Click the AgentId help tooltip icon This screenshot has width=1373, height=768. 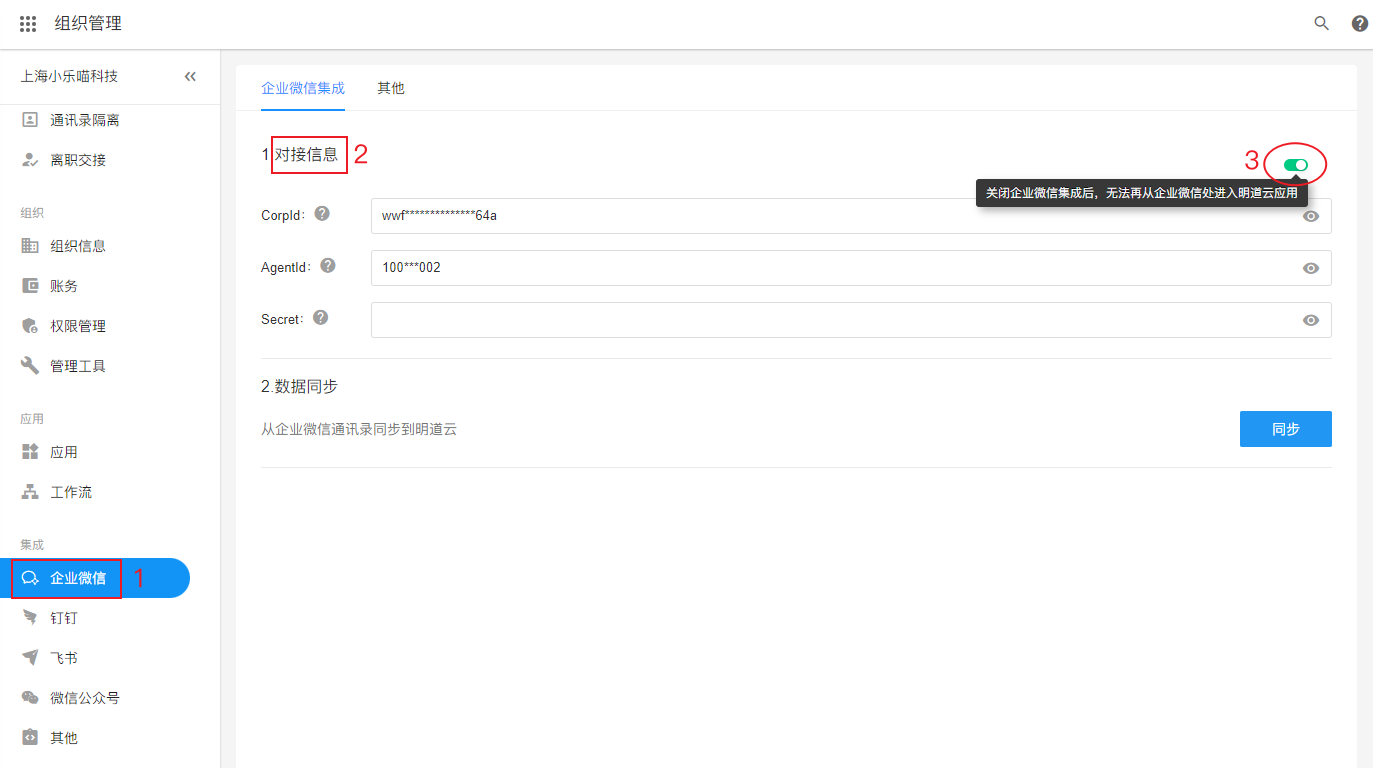click(328, 266)
